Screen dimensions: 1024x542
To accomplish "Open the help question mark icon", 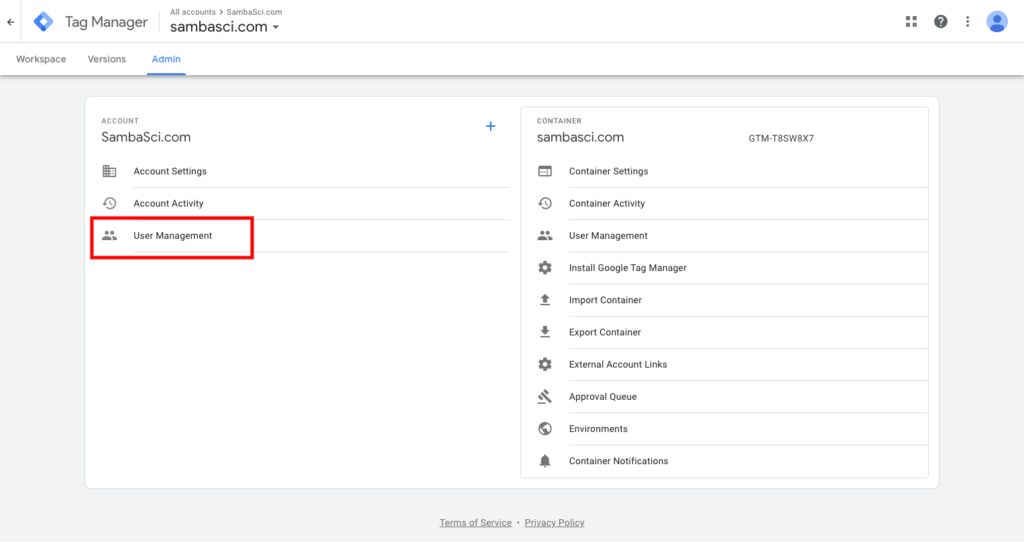I will (x=940, y=22).
